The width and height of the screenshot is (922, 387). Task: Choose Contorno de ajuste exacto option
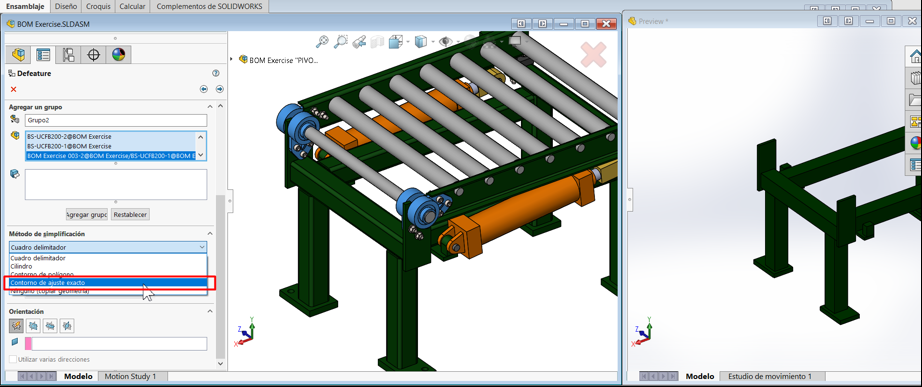[x=108, y=283]
